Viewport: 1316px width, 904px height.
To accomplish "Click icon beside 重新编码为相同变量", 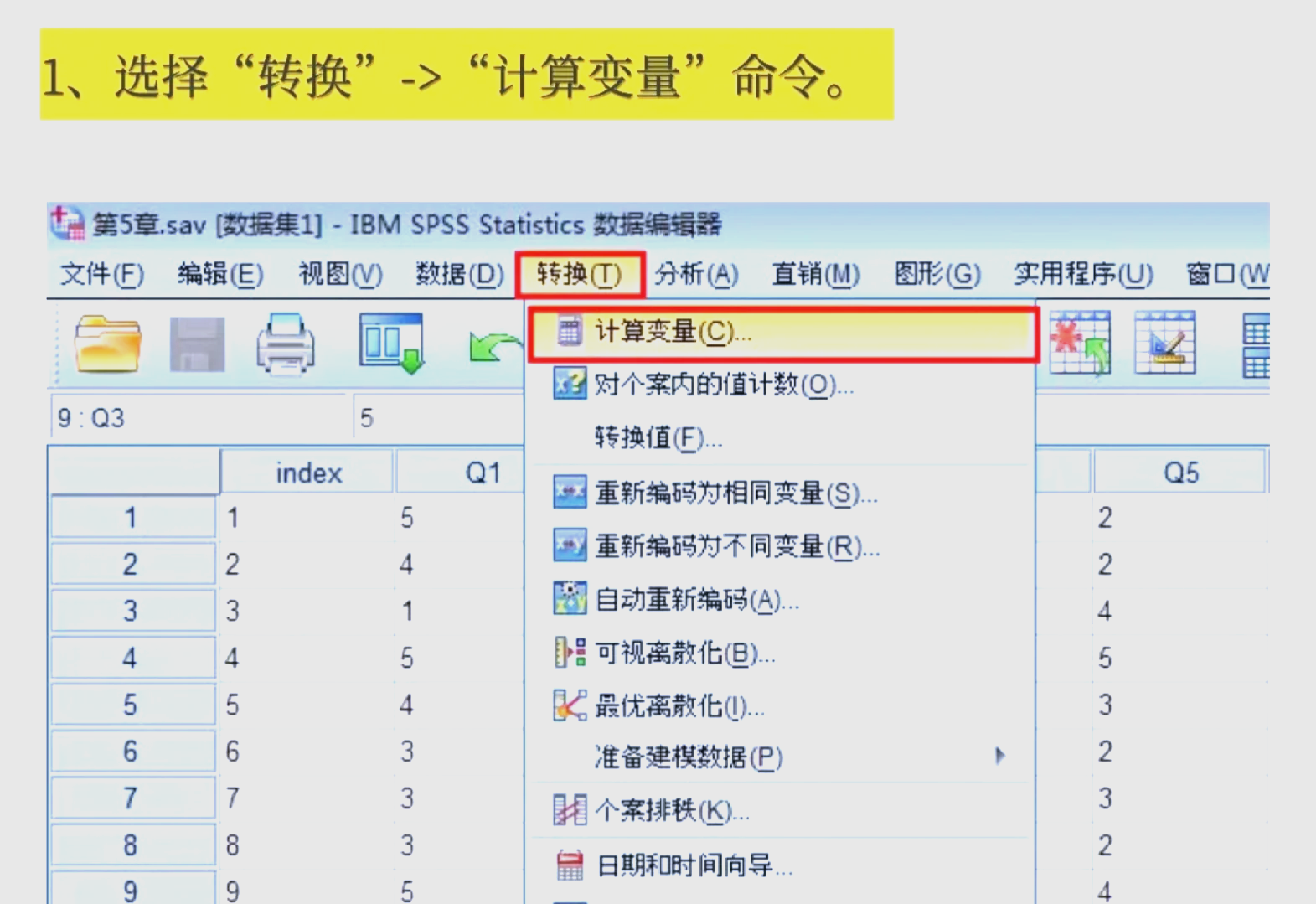I will coord(570,493).
